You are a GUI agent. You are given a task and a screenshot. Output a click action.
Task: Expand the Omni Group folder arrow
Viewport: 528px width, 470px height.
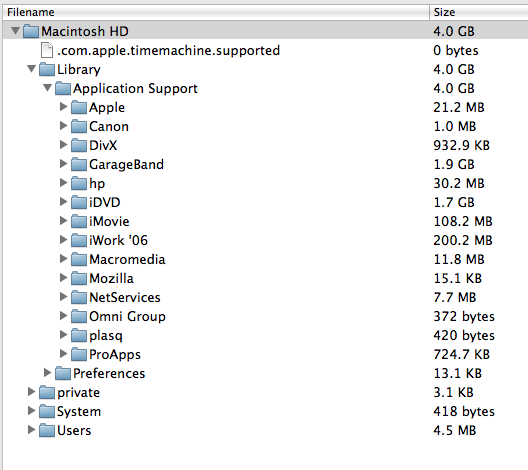(63, 316)
